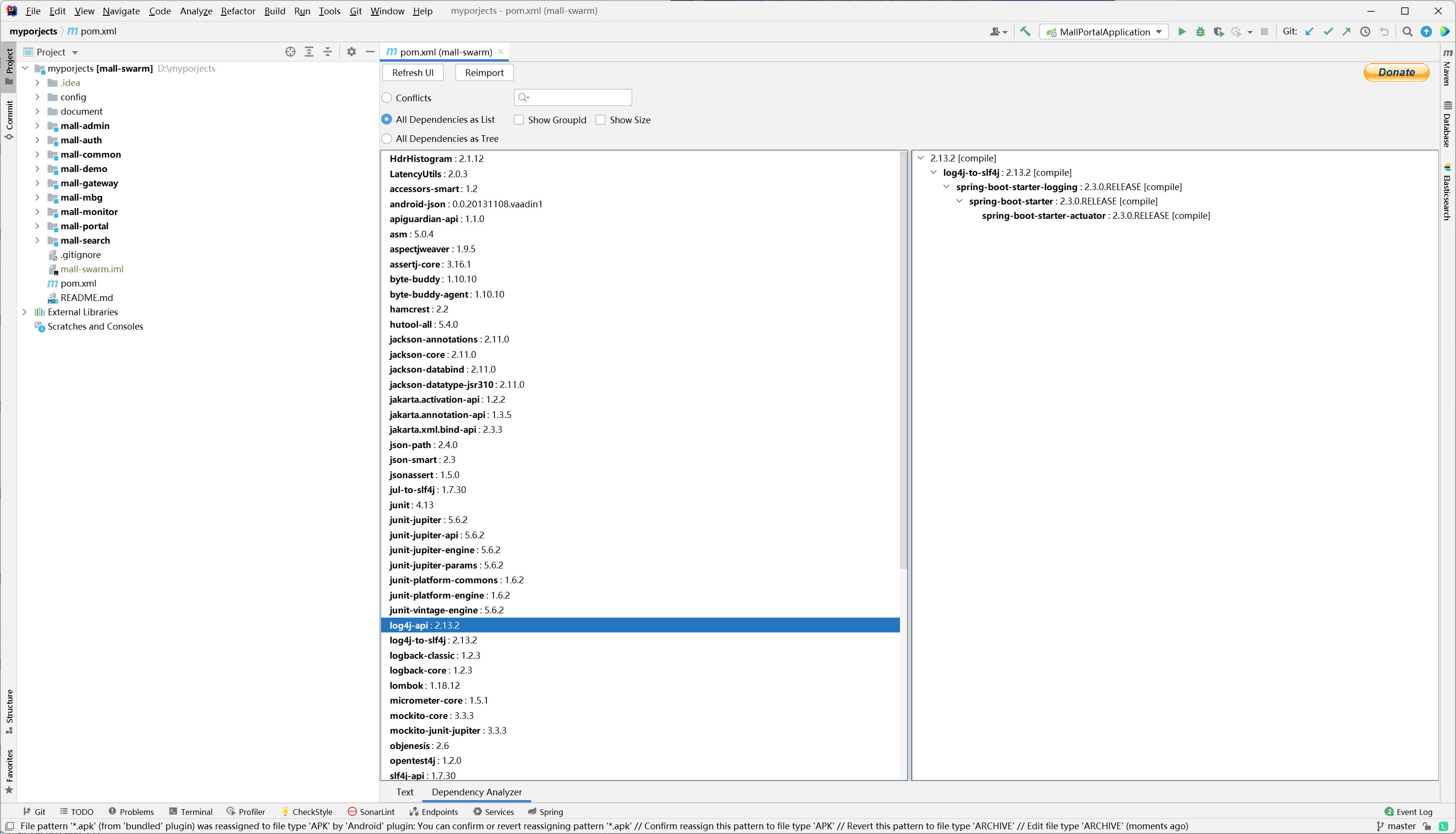Enable the Show Size checkbox
The image size is (1456, 834).
pyautogui.click(x=600, y=120)
